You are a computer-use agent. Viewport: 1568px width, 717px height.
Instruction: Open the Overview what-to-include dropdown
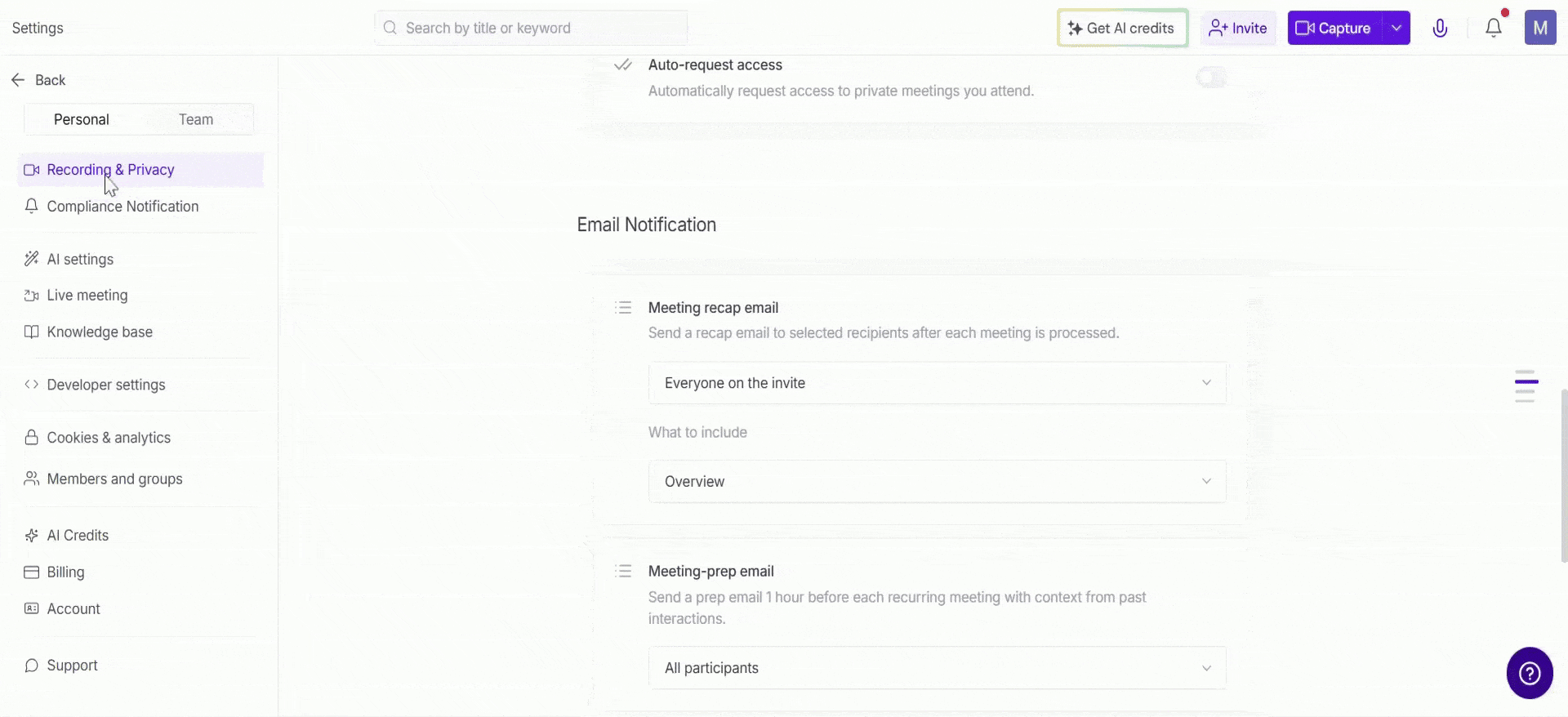pos(937,482)
